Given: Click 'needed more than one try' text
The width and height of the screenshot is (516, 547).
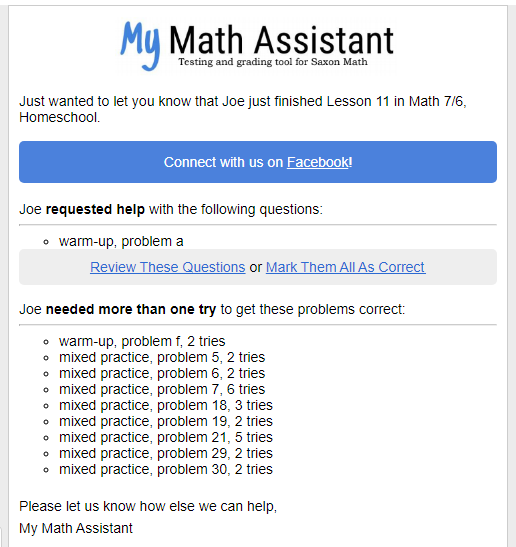Looking at the screenshot, I should (x=131, y=309).
